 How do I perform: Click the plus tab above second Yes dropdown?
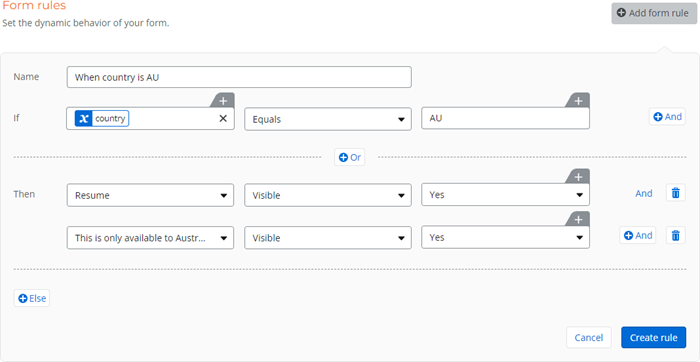(x=578, y=220)
